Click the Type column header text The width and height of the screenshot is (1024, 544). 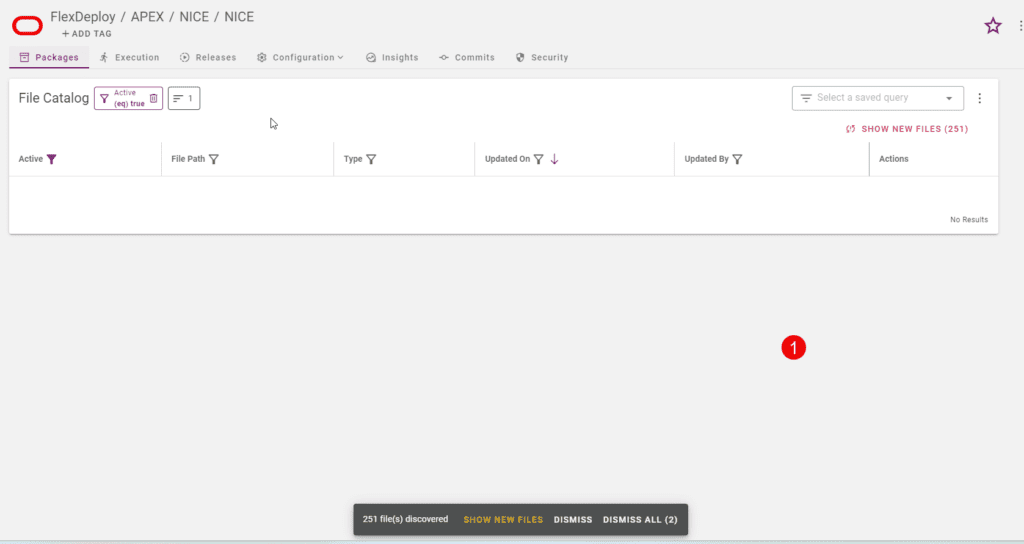[x=353, y=159]
